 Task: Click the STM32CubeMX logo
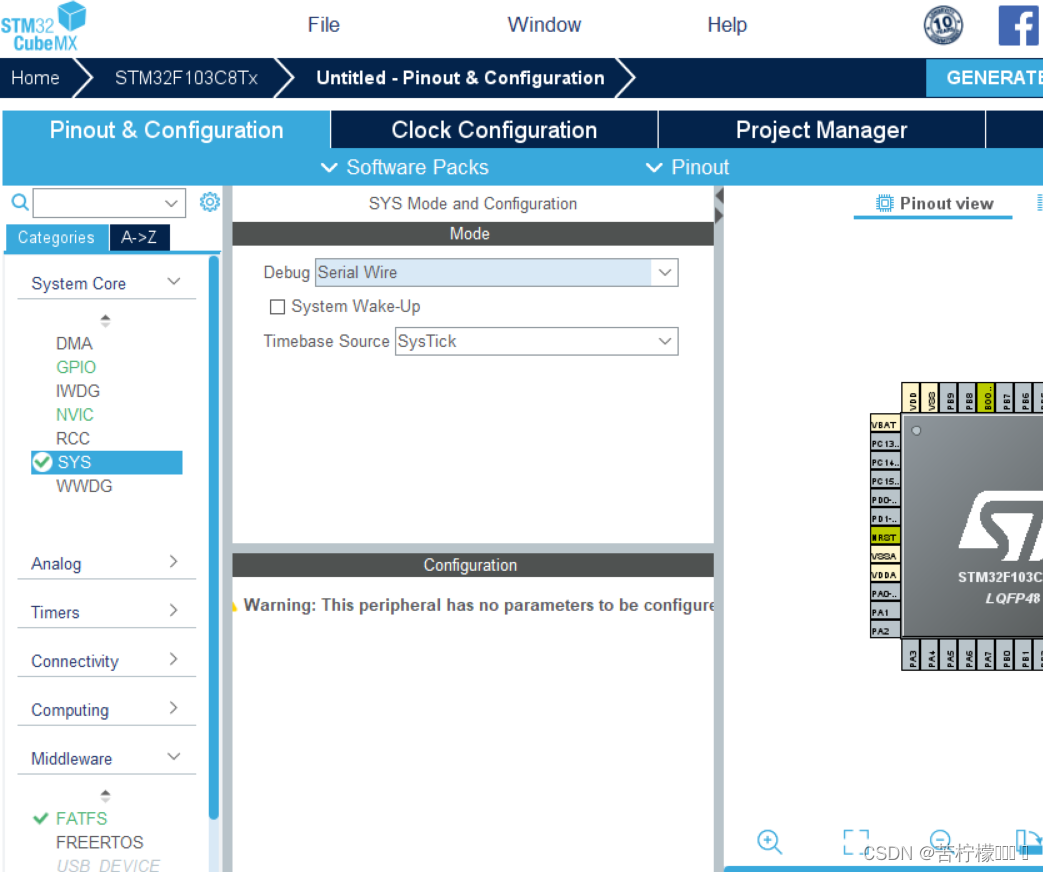coord(44,27)
